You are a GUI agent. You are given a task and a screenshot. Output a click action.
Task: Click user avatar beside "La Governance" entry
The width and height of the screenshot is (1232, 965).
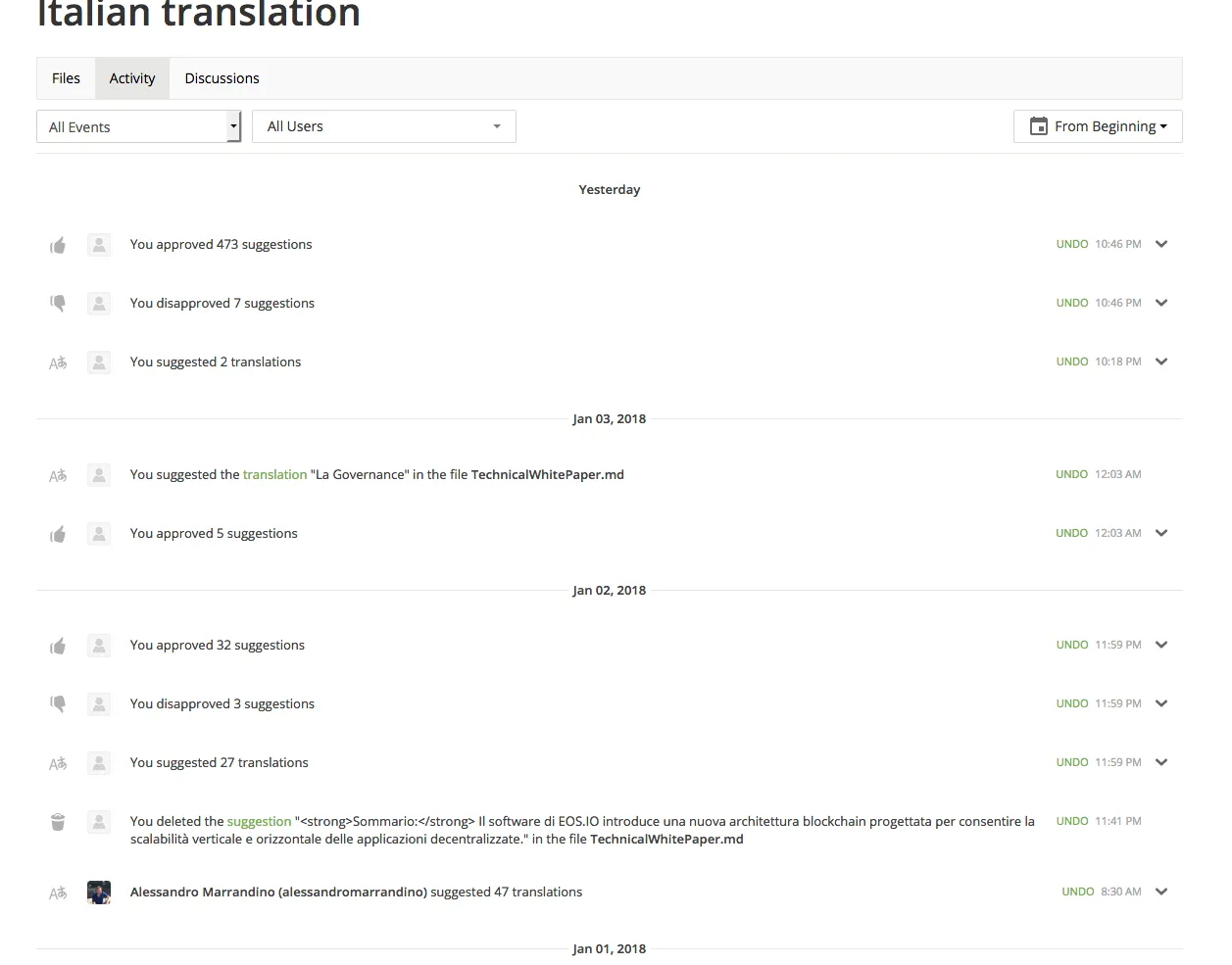pyautogui.click(x=99, y=475)
